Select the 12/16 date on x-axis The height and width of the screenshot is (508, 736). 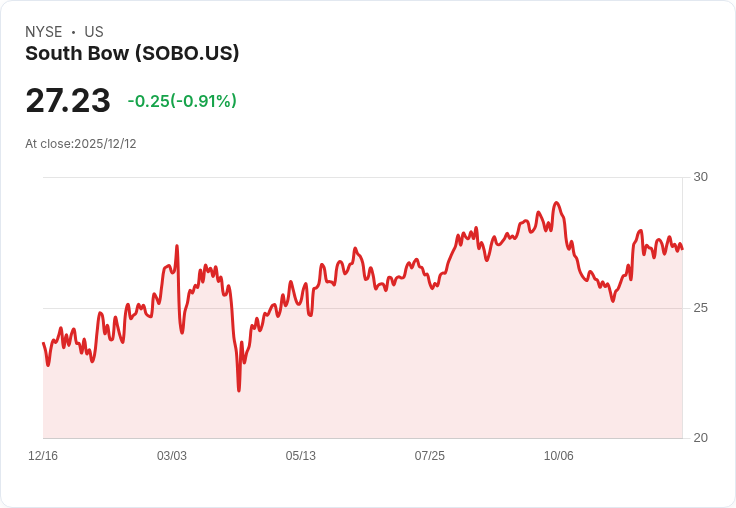click(x=43, y=456)
